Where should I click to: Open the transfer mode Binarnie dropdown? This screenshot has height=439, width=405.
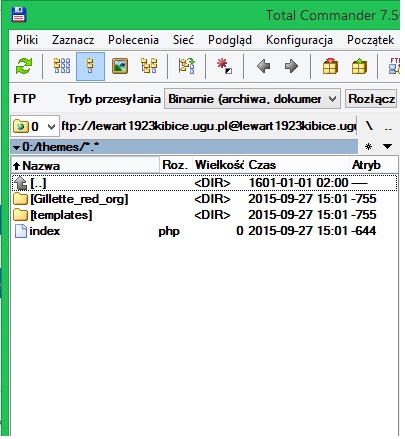[252, 99]
